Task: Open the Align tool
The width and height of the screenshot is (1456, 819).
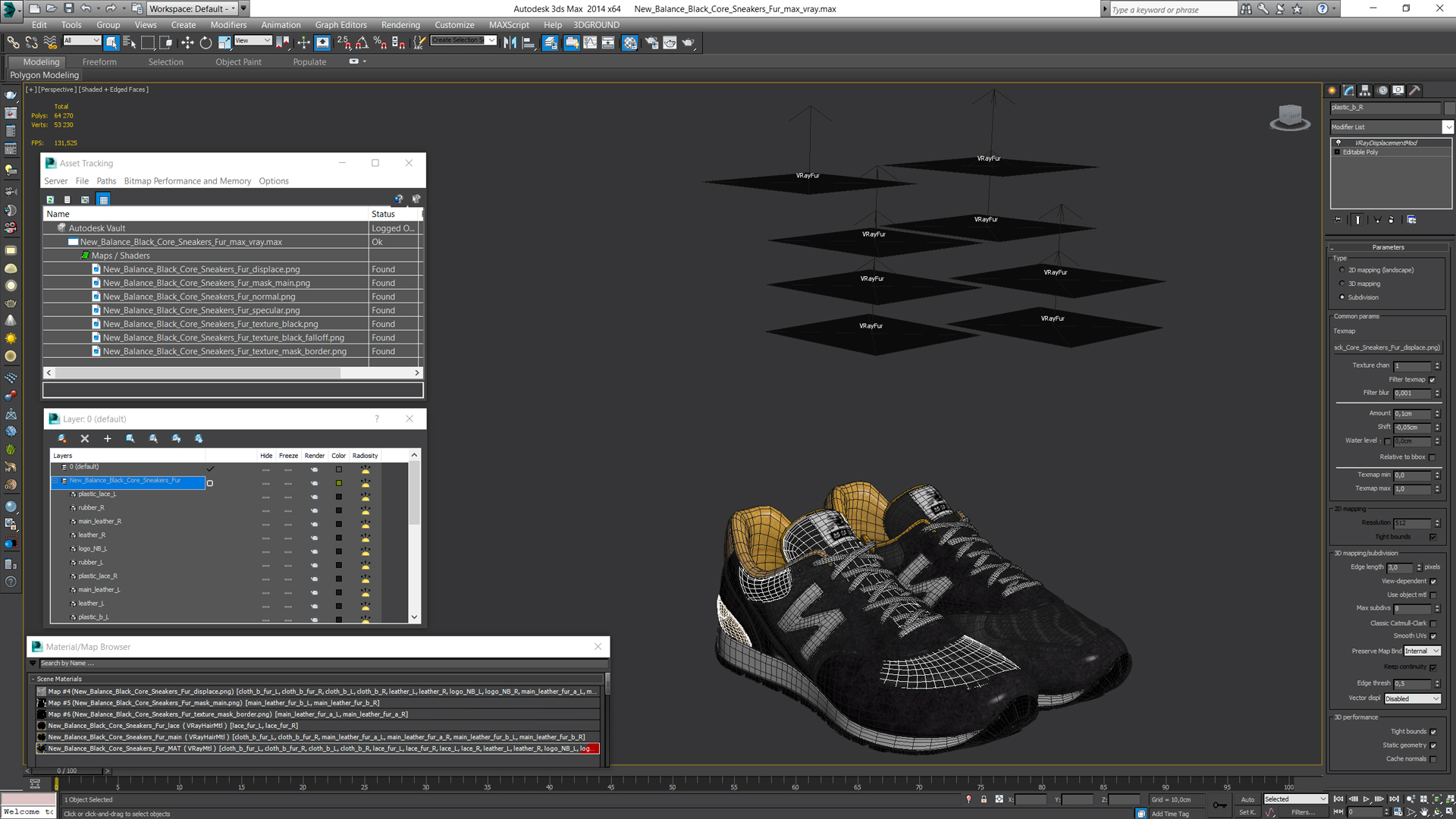Action: (529, 42)
